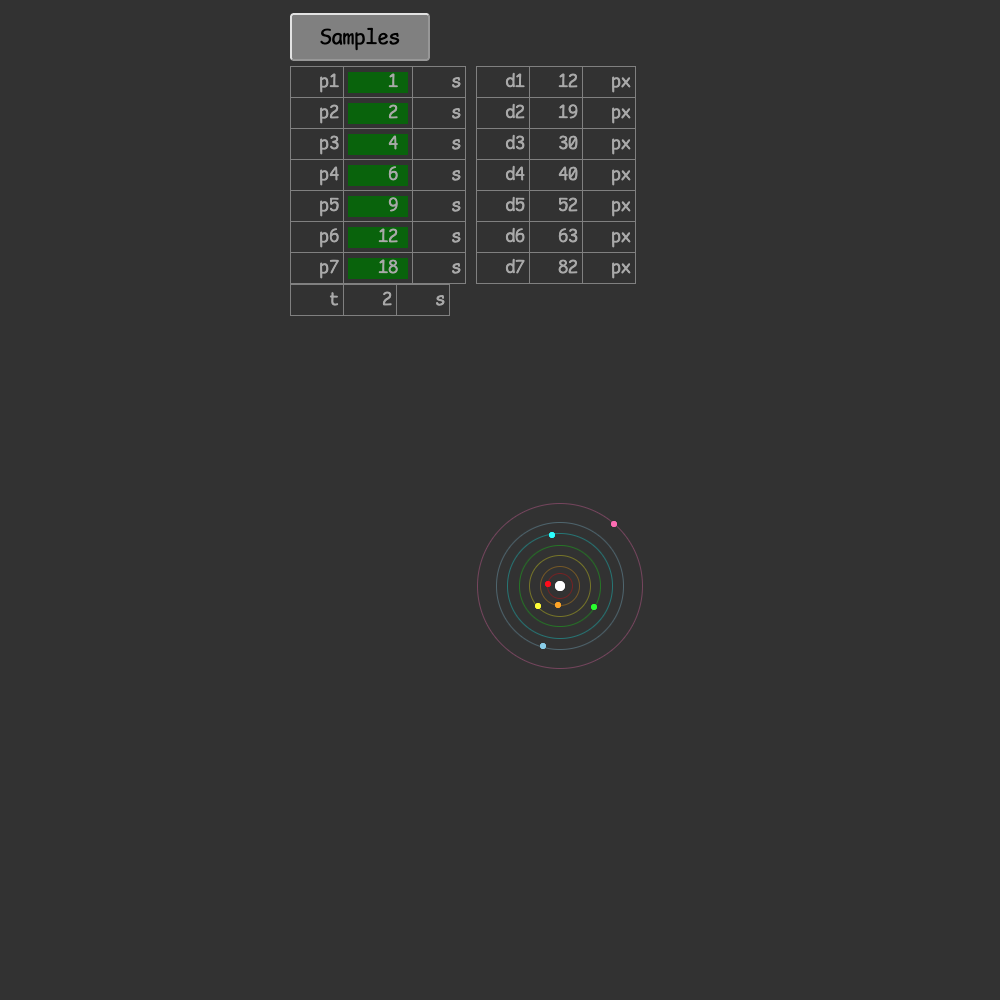The width and height of the screenshot is (1000, 1000).
Task: Select the green p1 period field
Action: coord(377,81)
